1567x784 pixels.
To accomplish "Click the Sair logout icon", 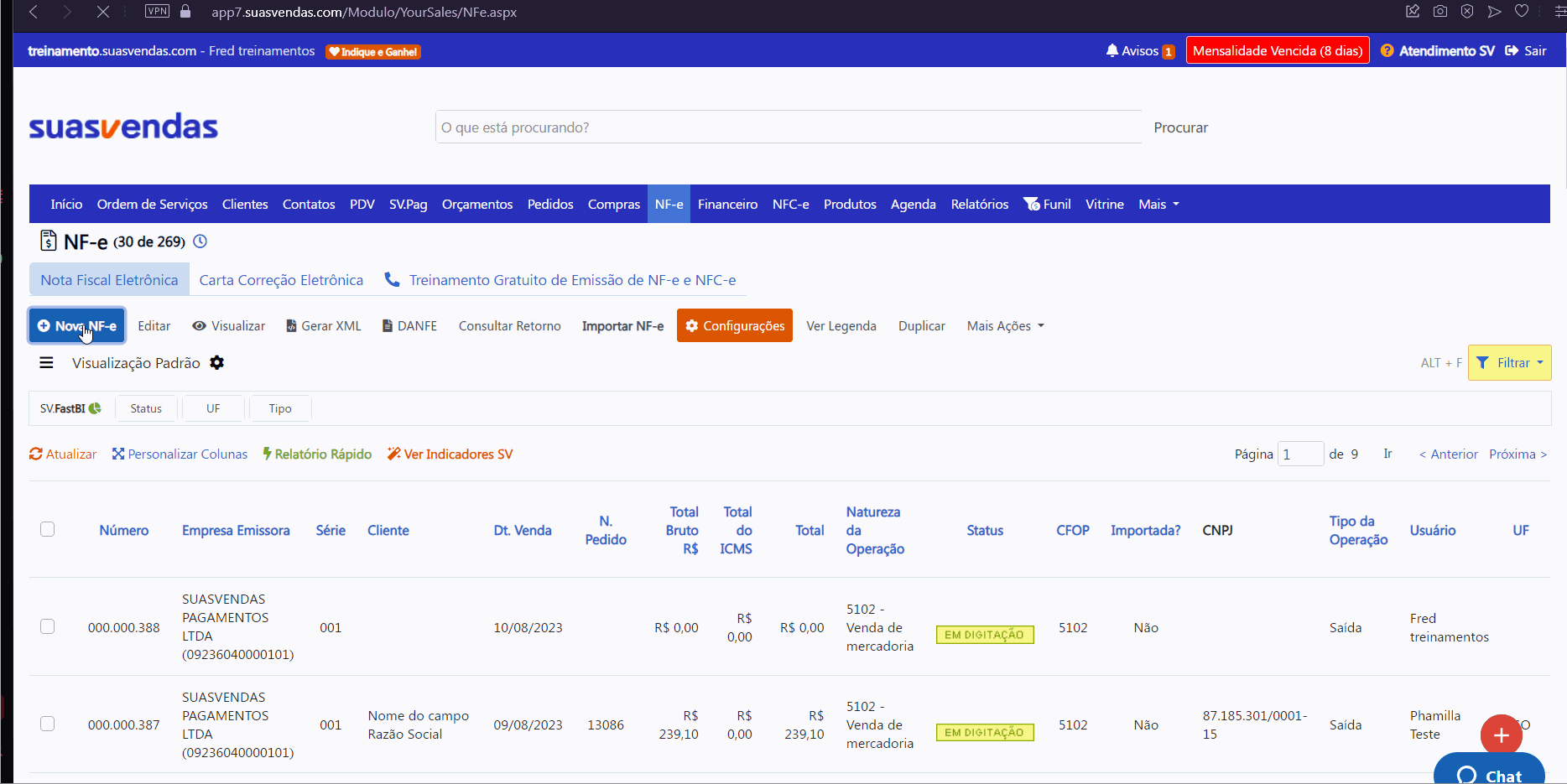I will (1512, 50).
